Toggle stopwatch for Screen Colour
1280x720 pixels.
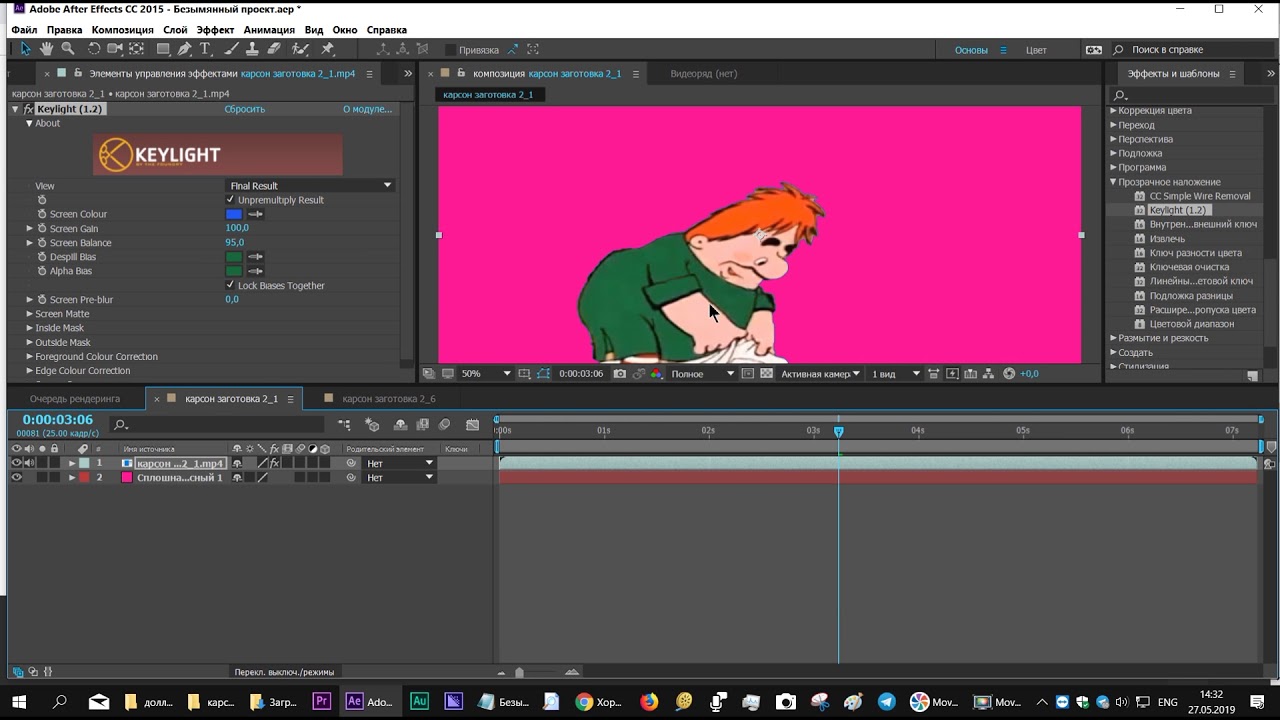(42, 214)
